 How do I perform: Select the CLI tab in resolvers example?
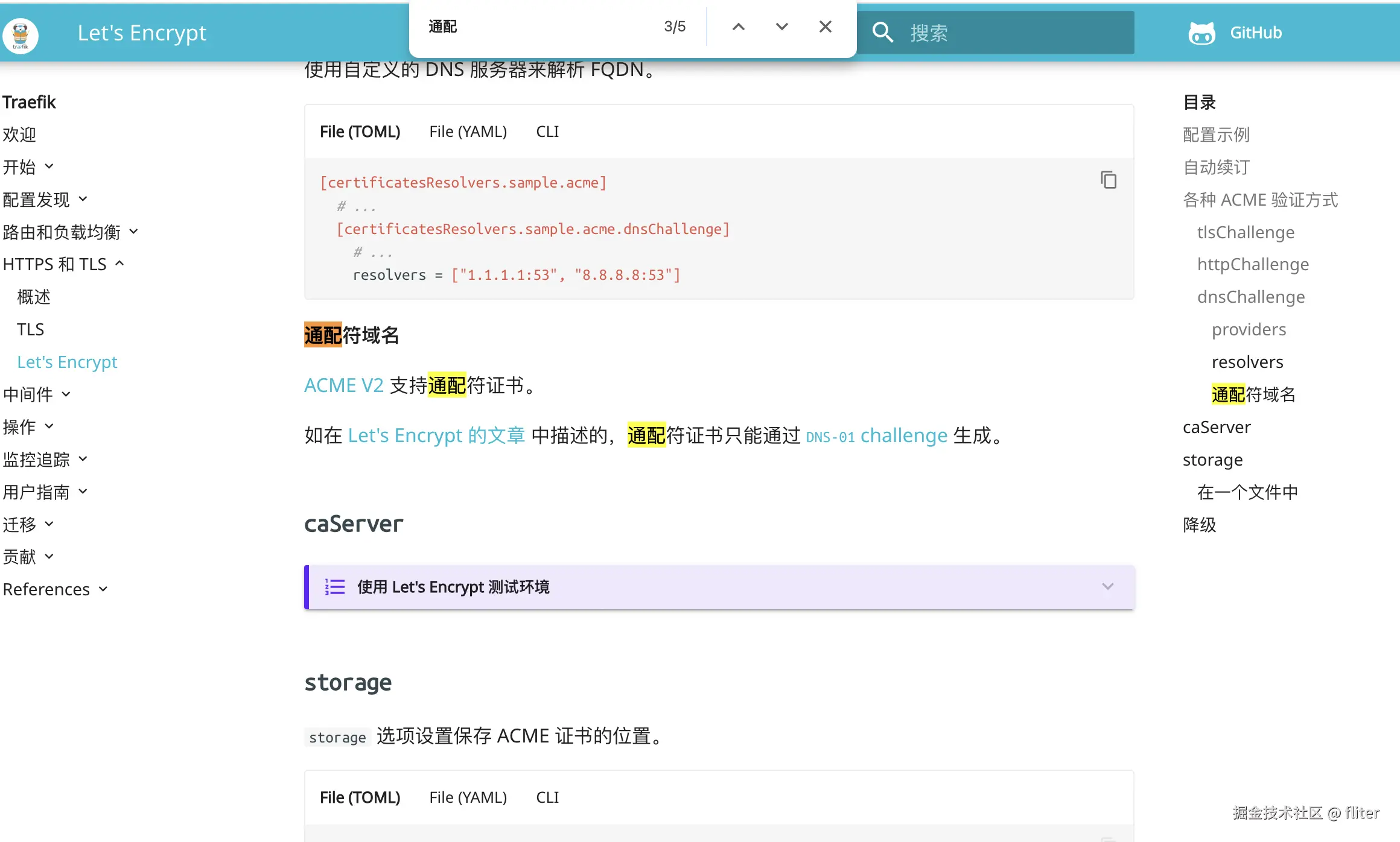(547, 131)
